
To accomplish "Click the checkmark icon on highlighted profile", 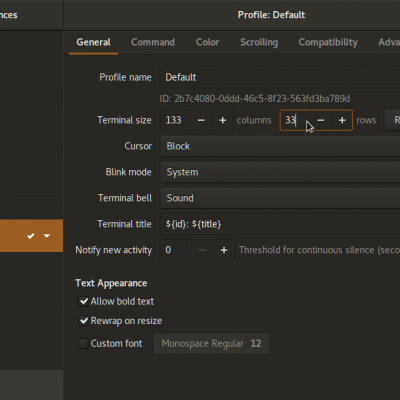I will coord(31,236).
